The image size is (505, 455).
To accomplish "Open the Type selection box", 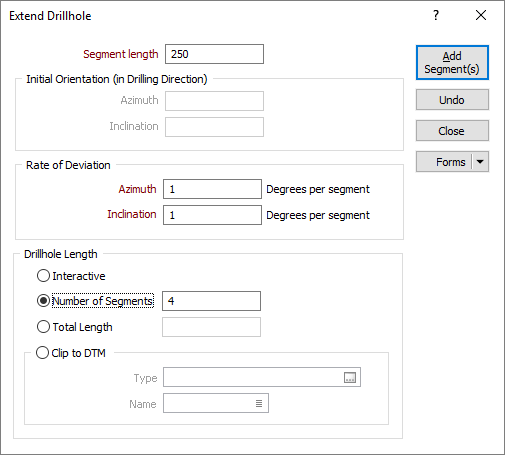I will [262, 377].
